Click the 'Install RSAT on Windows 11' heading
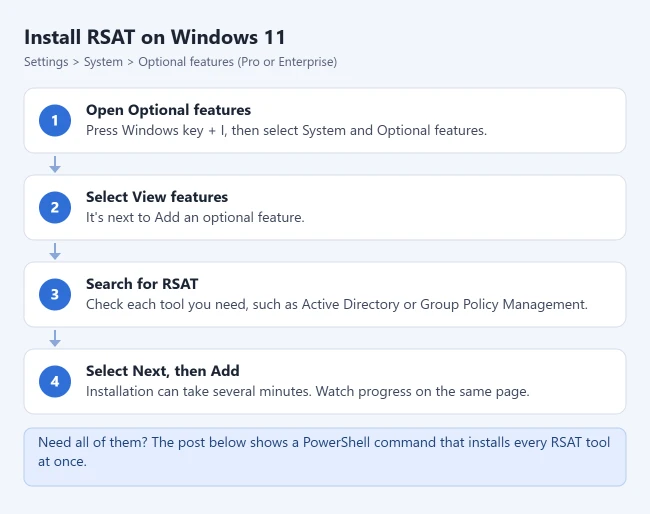Image resolution: width=650 pixels, height=514 pixels. (x=155, y=37)
